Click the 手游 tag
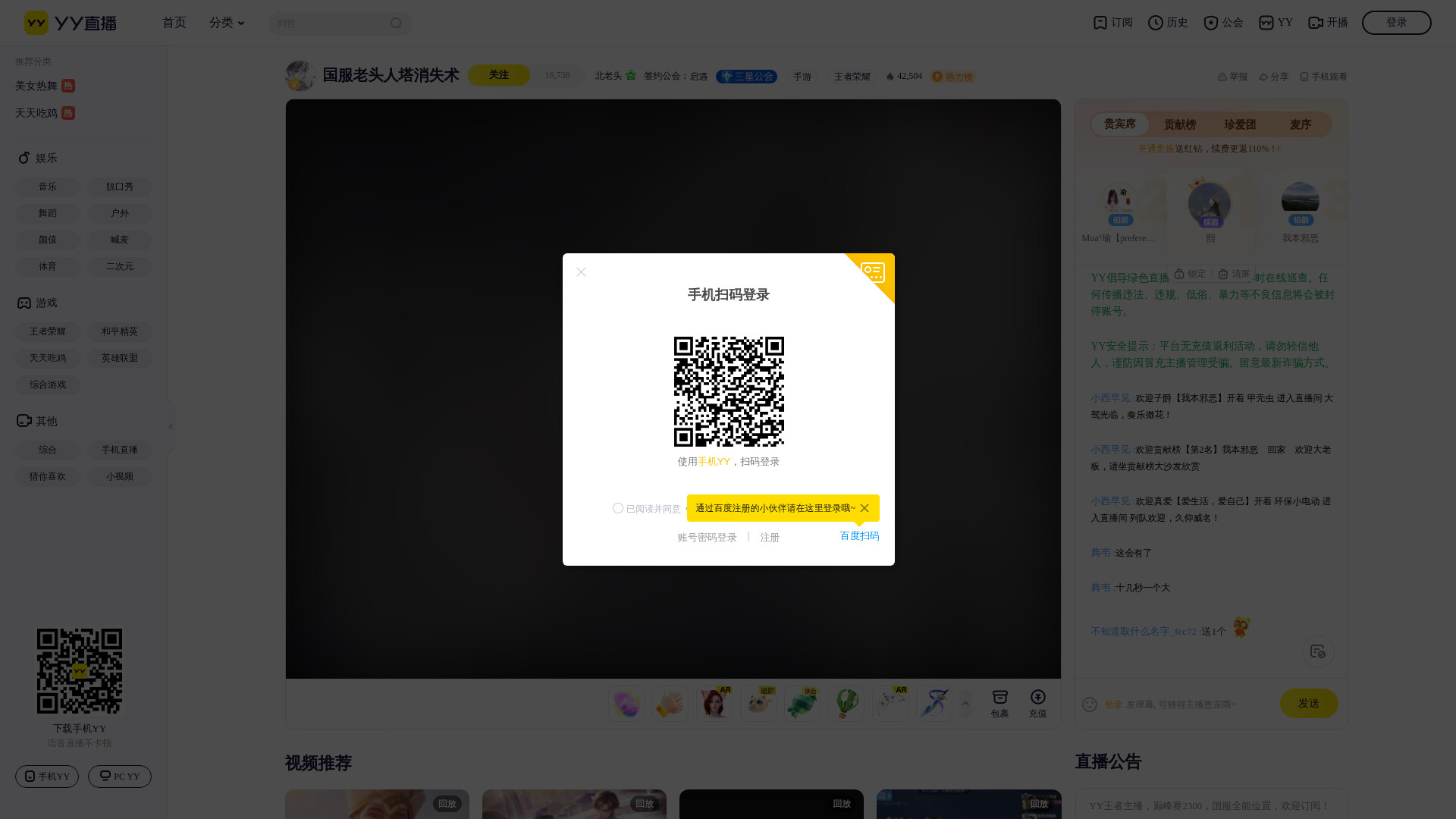This screenshot has width=1456, height=819. [x=802, y=77]
